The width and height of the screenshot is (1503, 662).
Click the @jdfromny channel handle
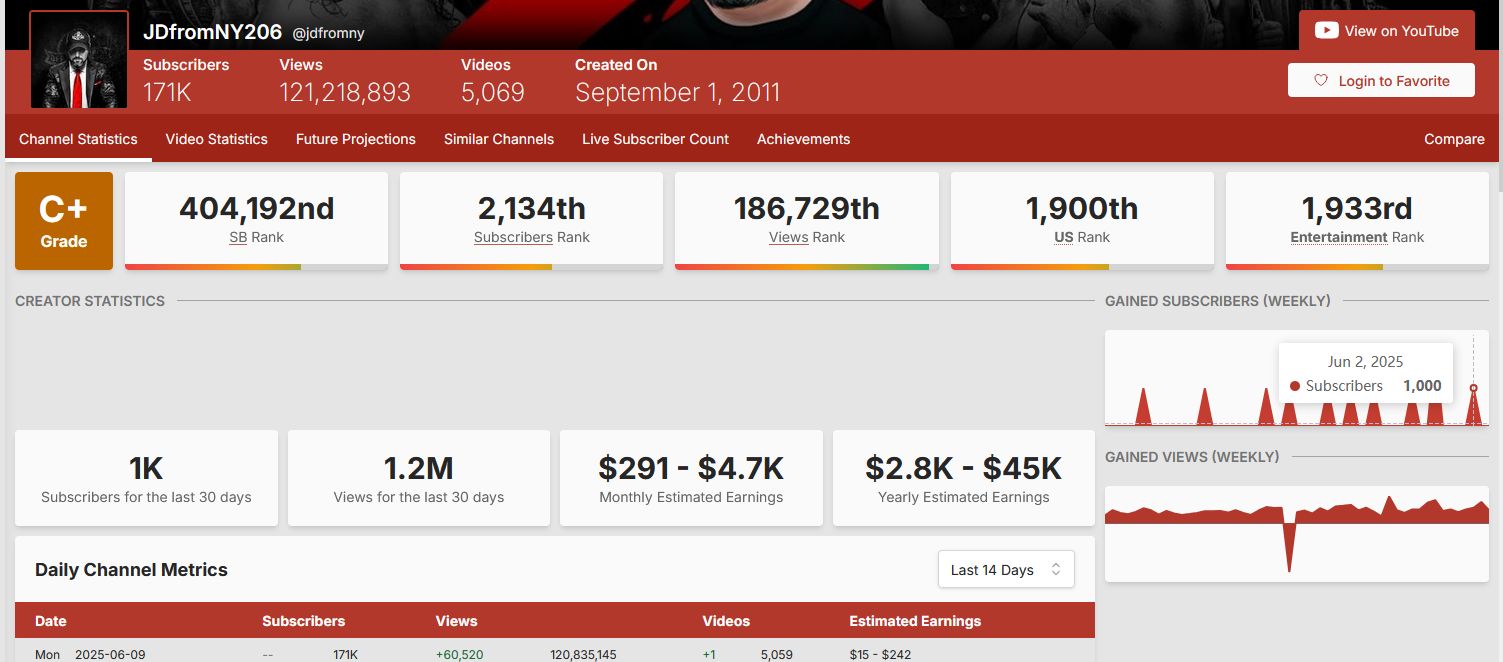(328, 33)
